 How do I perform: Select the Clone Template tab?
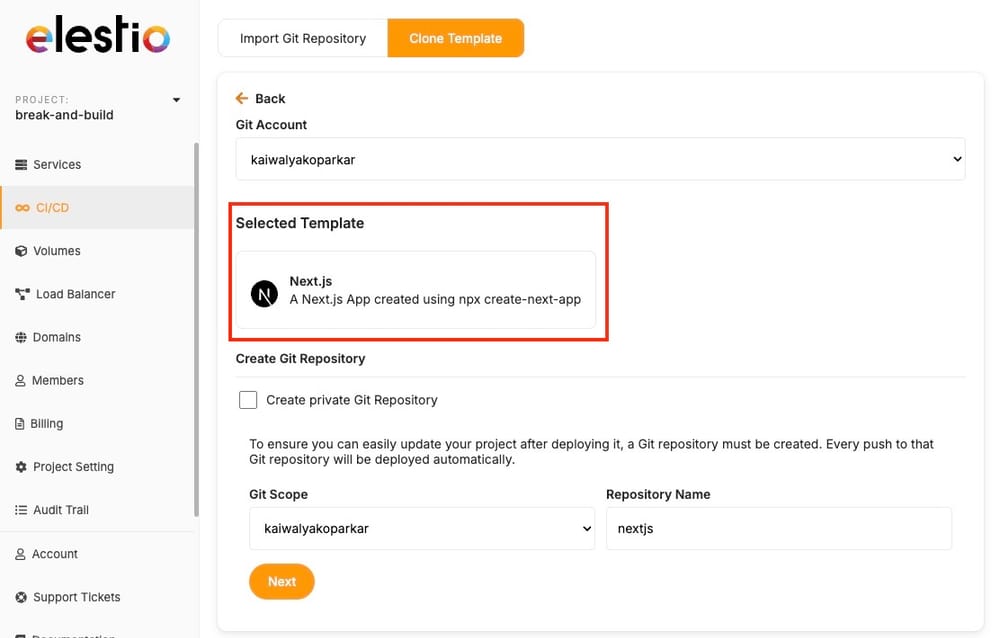456,37
